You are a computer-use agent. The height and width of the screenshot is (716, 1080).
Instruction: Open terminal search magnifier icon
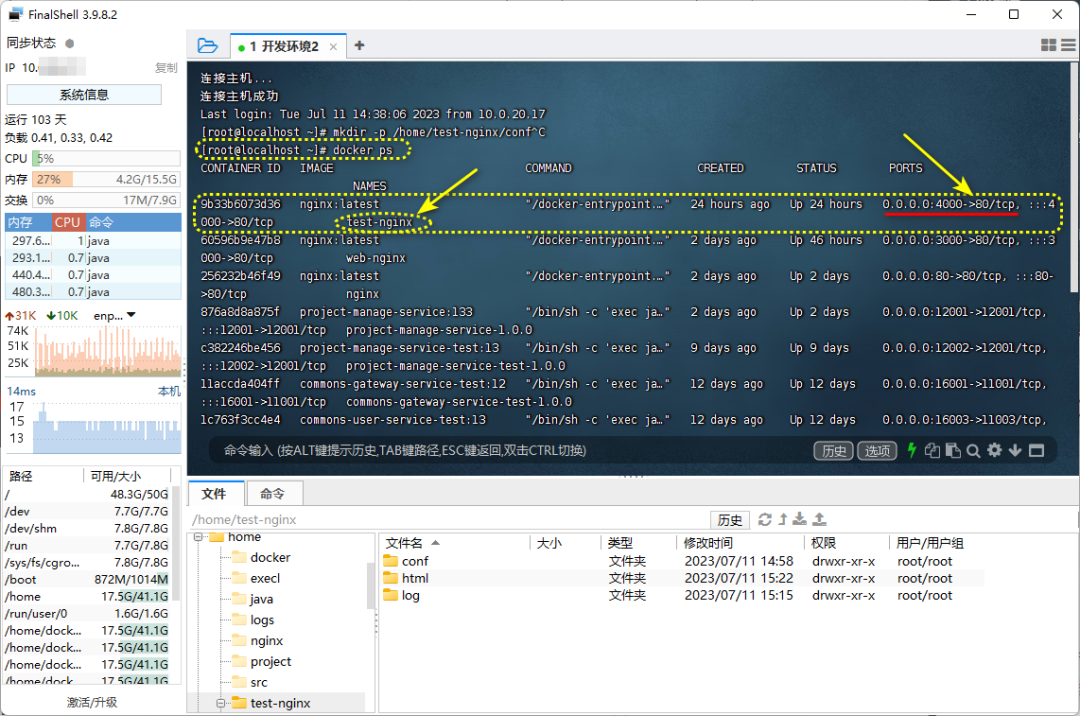(973, 451)
